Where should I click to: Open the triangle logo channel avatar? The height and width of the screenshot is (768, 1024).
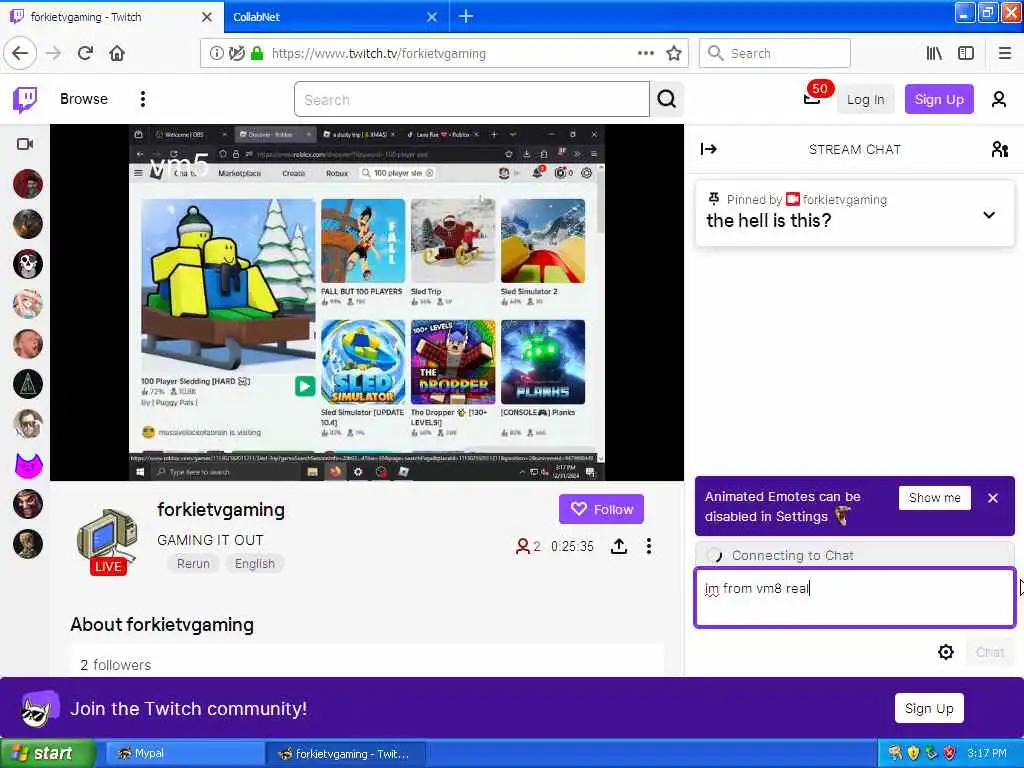click(28, 384)
